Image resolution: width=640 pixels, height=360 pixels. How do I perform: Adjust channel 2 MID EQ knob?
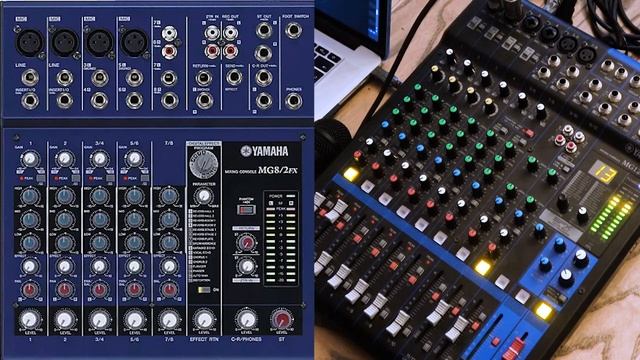(x=65, y=220)
